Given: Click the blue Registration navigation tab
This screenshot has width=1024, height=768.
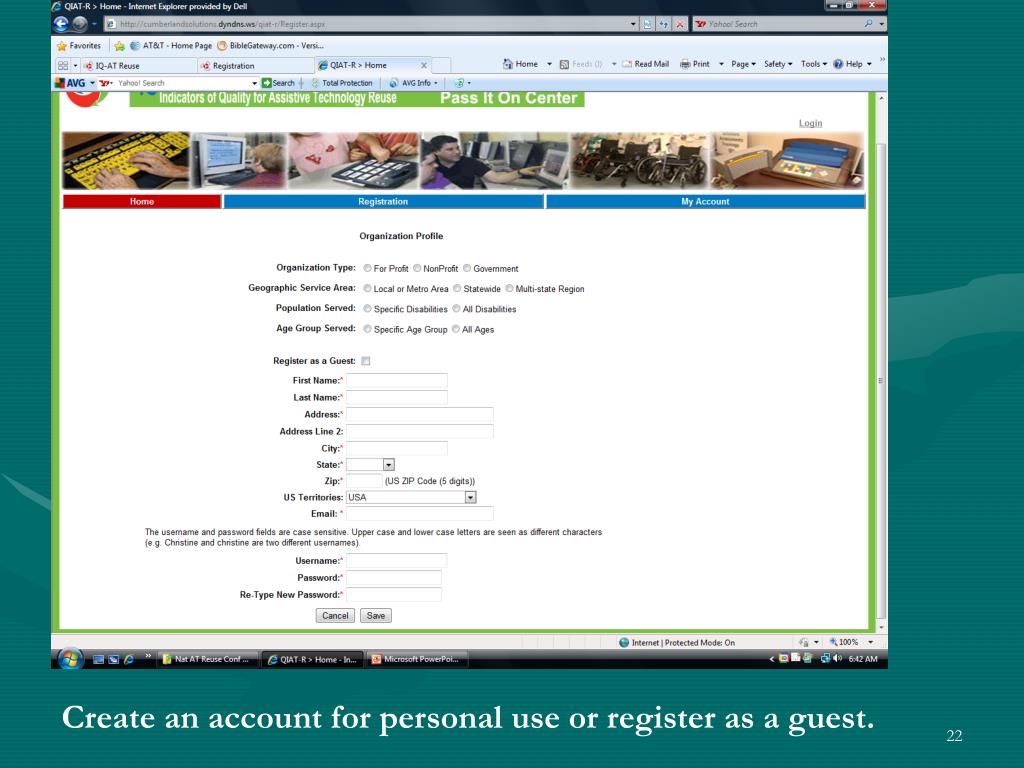Looking at the screenshot, I should tap(383, 202).
